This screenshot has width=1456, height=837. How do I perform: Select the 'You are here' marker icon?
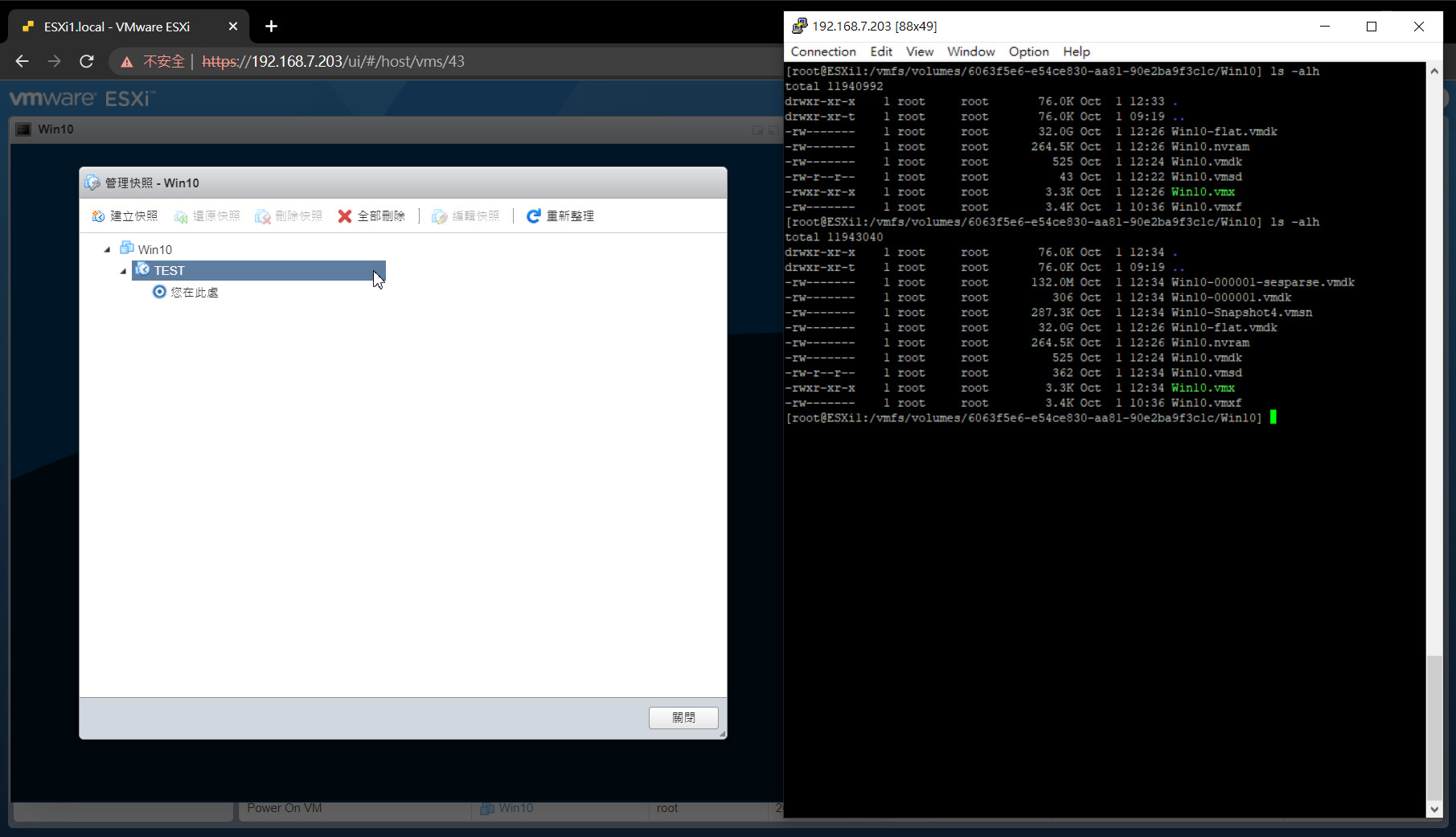159,291
